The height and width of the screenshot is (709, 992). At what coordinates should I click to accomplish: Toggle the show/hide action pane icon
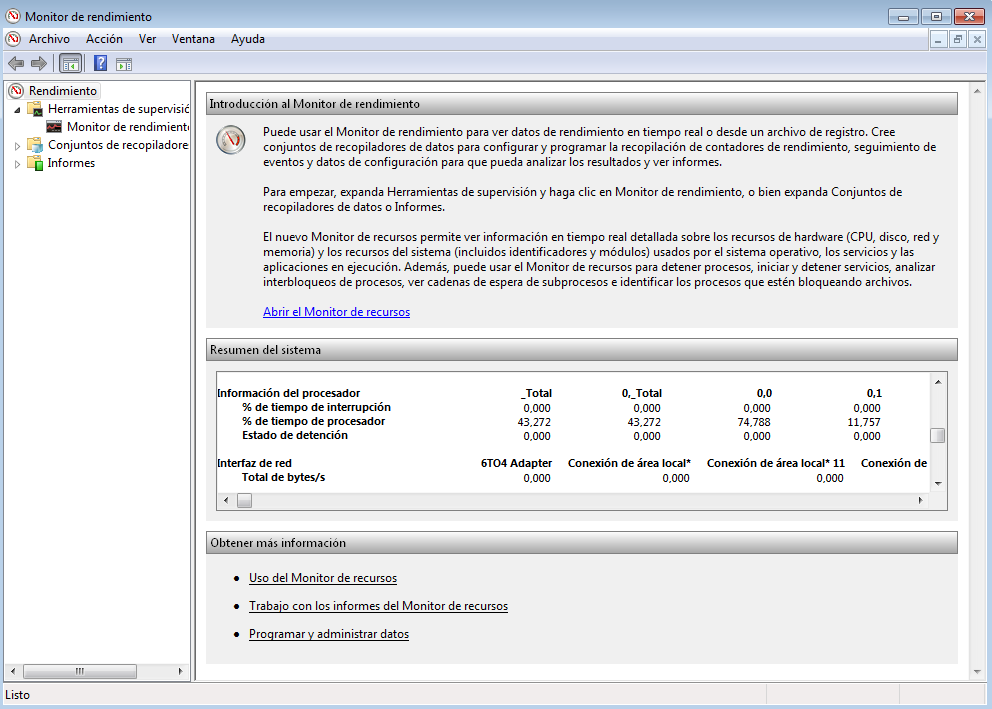[124, 64]
